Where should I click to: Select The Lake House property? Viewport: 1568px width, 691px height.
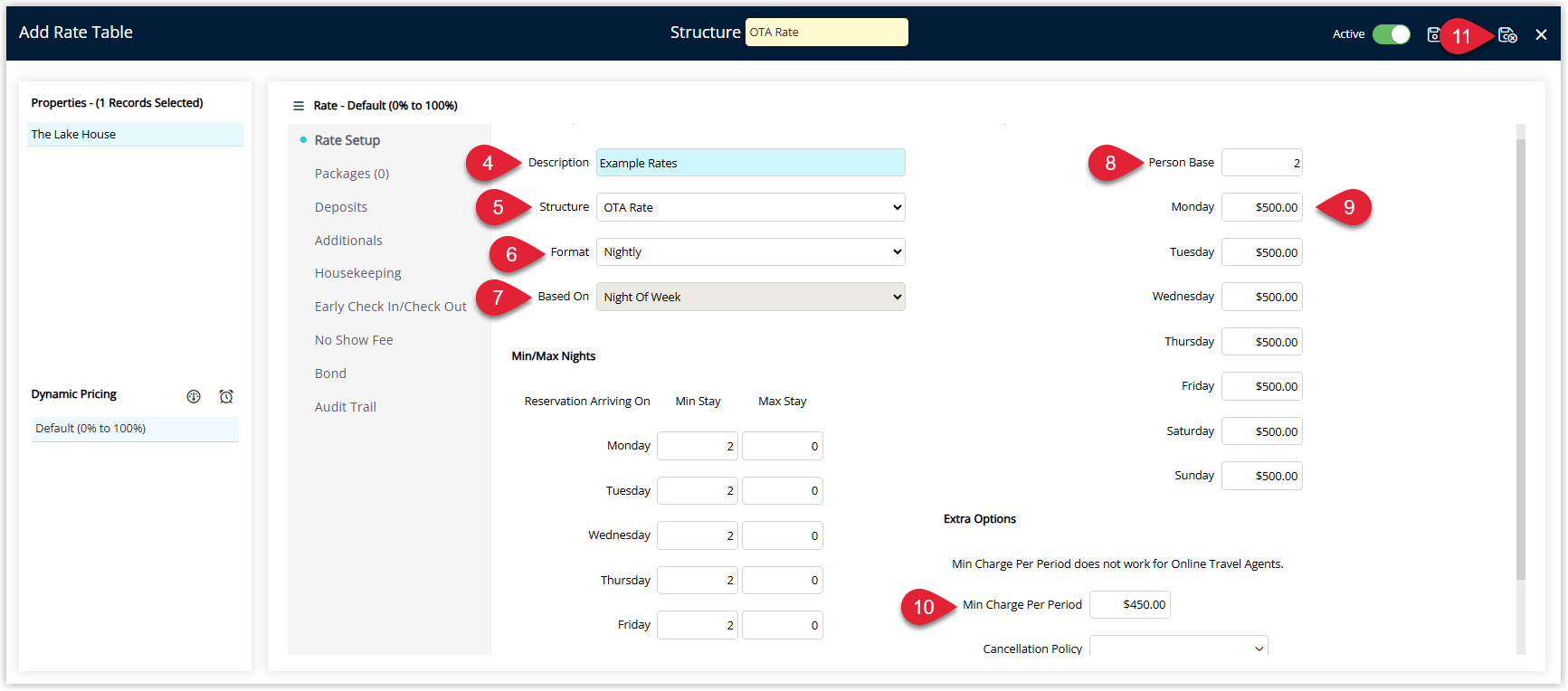136,134
